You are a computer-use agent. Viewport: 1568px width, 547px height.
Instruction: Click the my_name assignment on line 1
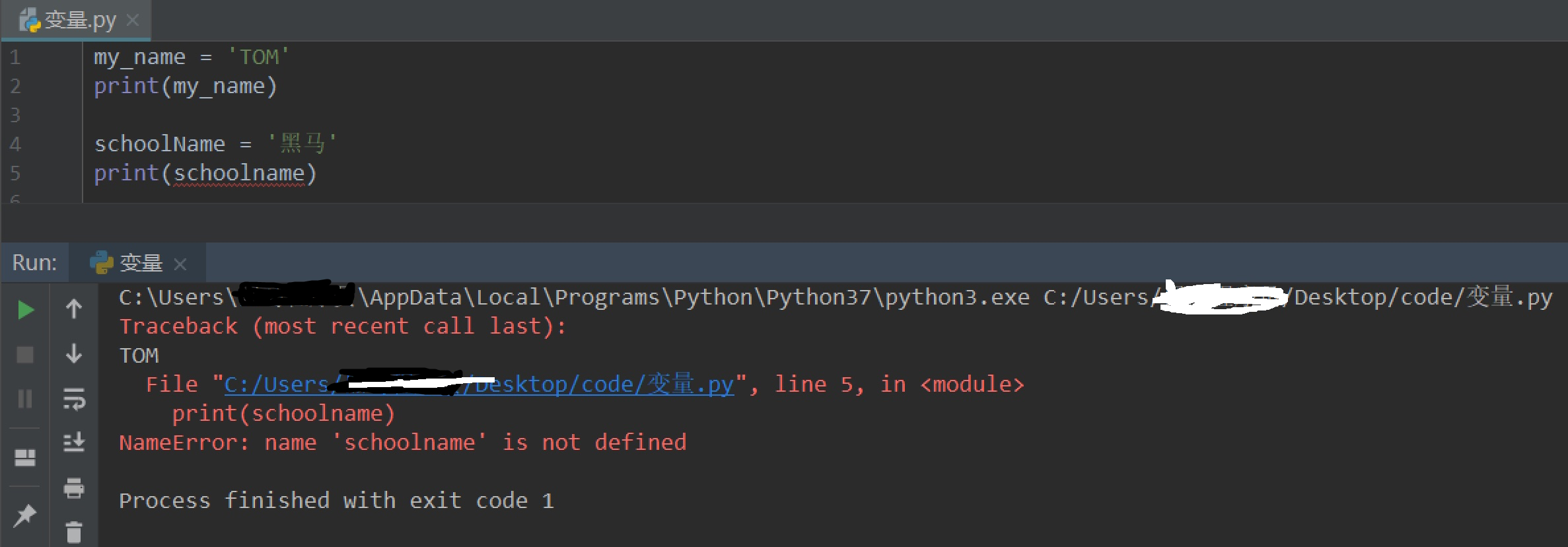[x=192, y=57]
